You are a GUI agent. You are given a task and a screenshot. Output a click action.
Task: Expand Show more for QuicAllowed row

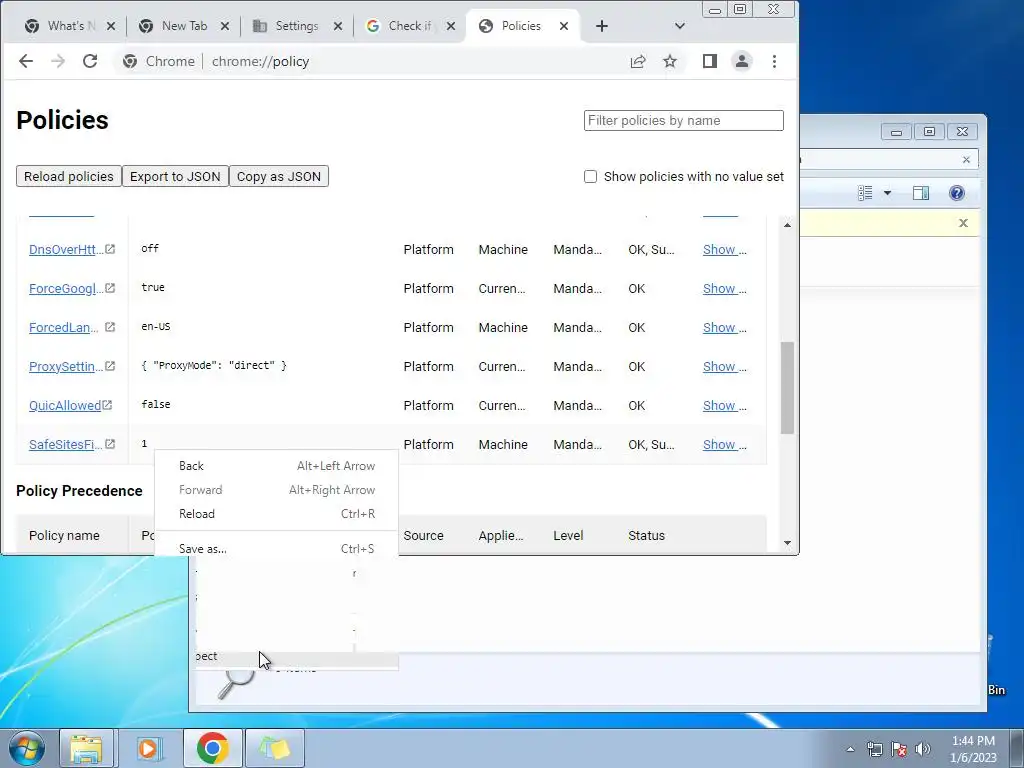724,406
